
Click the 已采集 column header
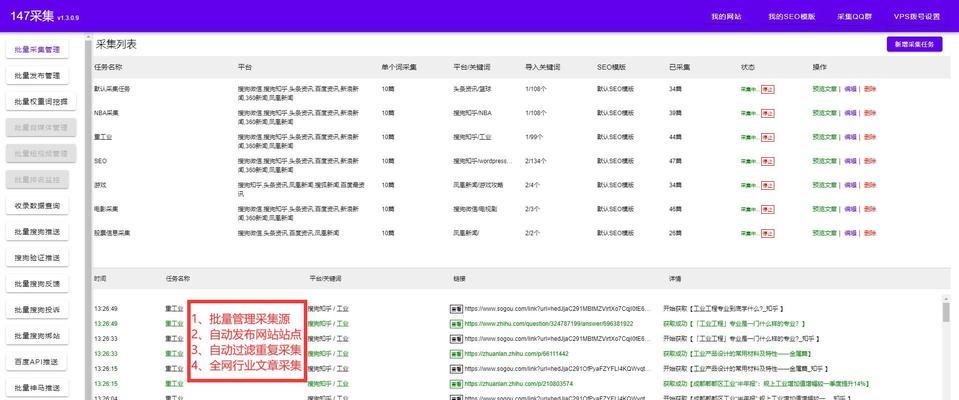point(678,66)
